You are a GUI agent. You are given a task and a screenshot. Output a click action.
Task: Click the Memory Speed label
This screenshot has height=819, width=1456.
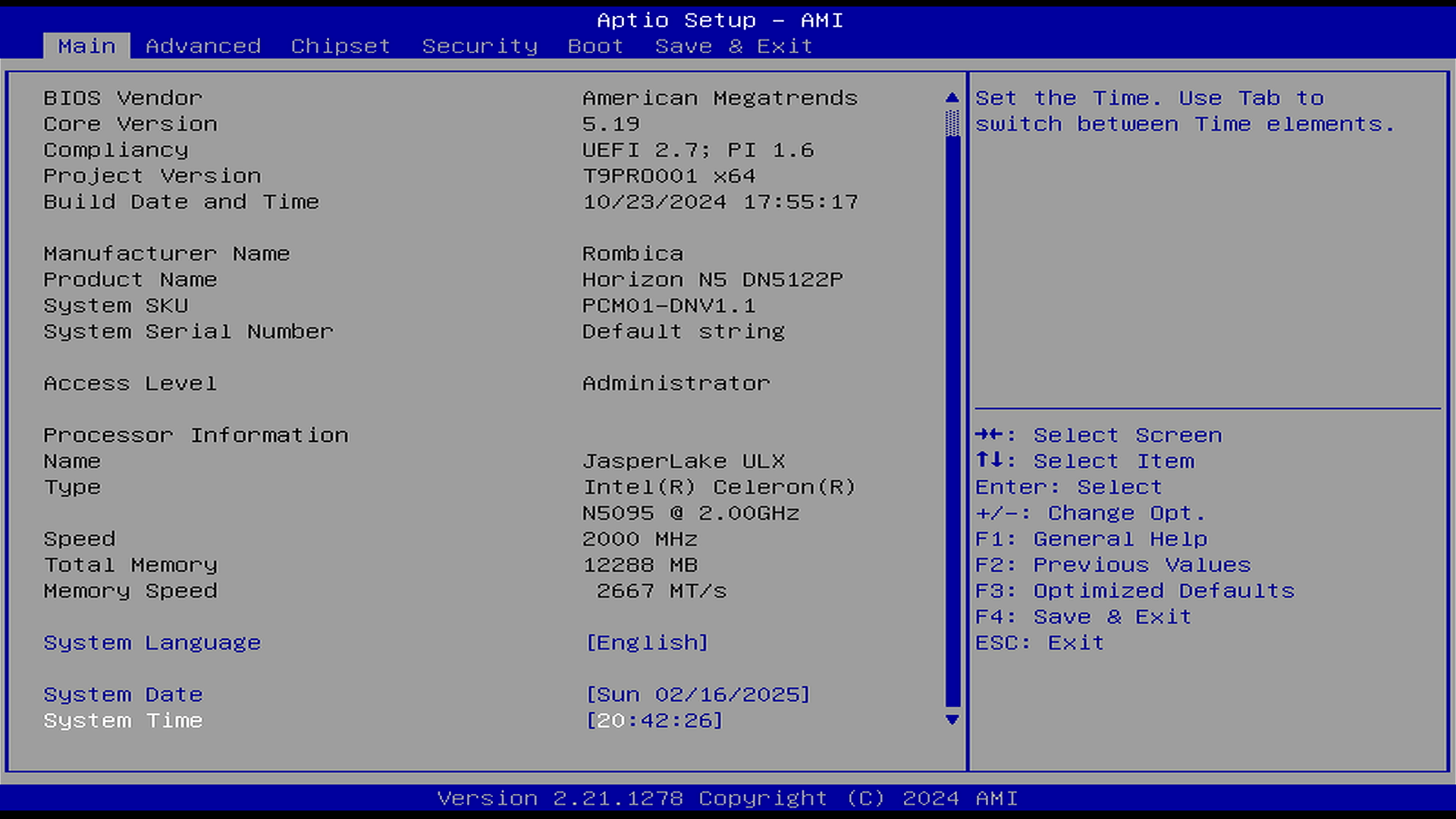130,591
